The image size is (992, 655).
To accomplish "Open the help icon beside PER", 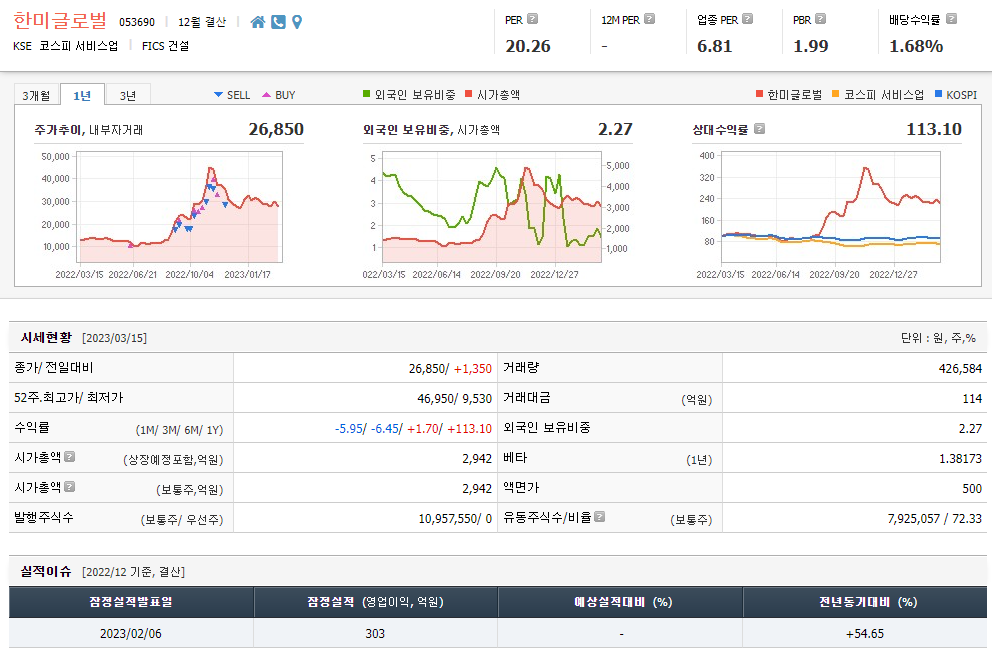I will [x=533, y=19].
